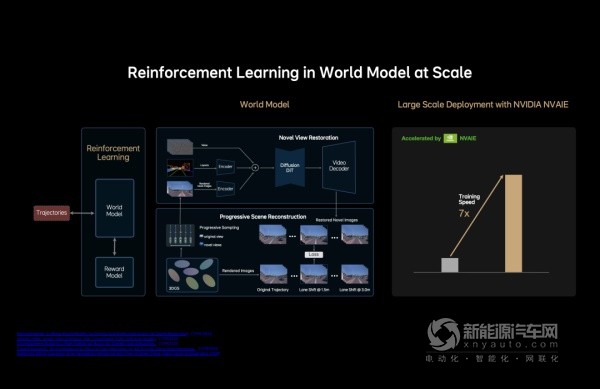
Task: Select the Original Trajectory rendered image
Action: [x=273, y=274]
